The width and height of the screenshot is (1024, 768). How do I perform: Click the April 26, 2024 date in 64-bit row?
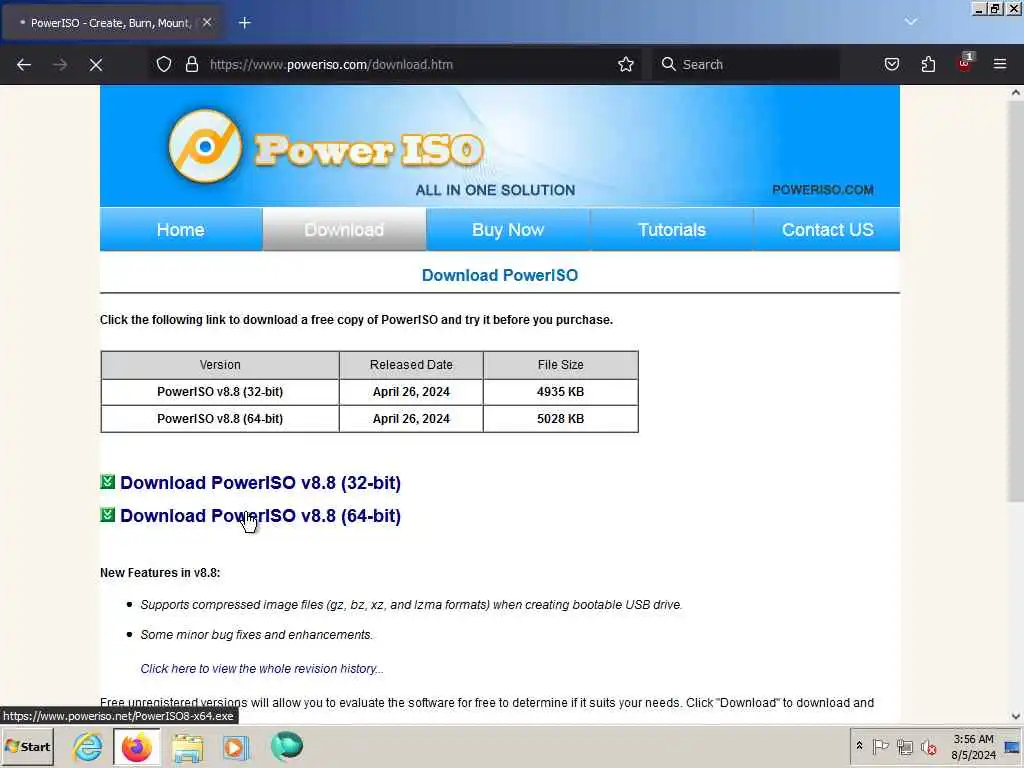click(411, 419)
